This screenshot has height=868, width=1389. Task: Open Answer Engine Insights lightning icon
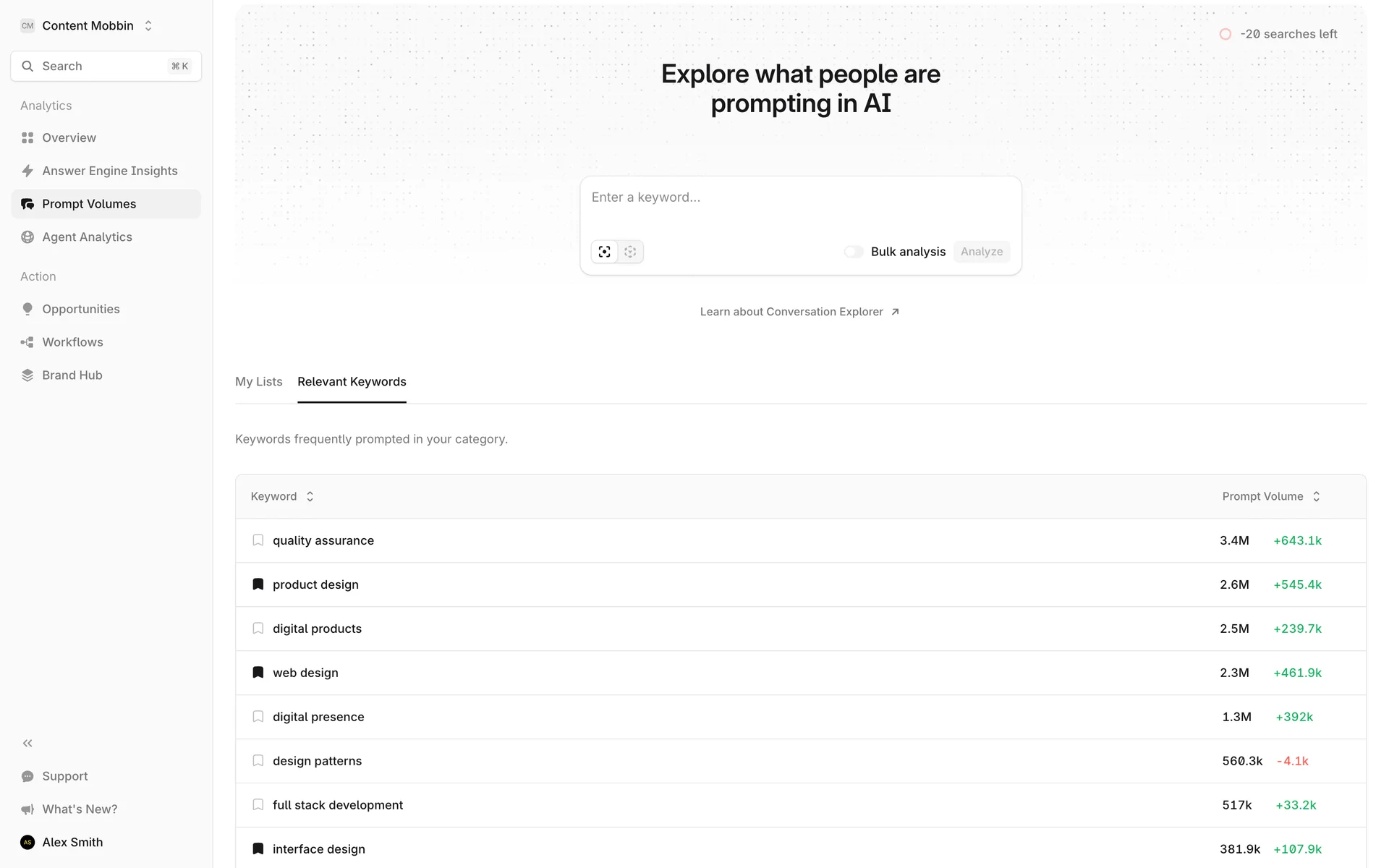pyautogui.click(x=27, y=171)
